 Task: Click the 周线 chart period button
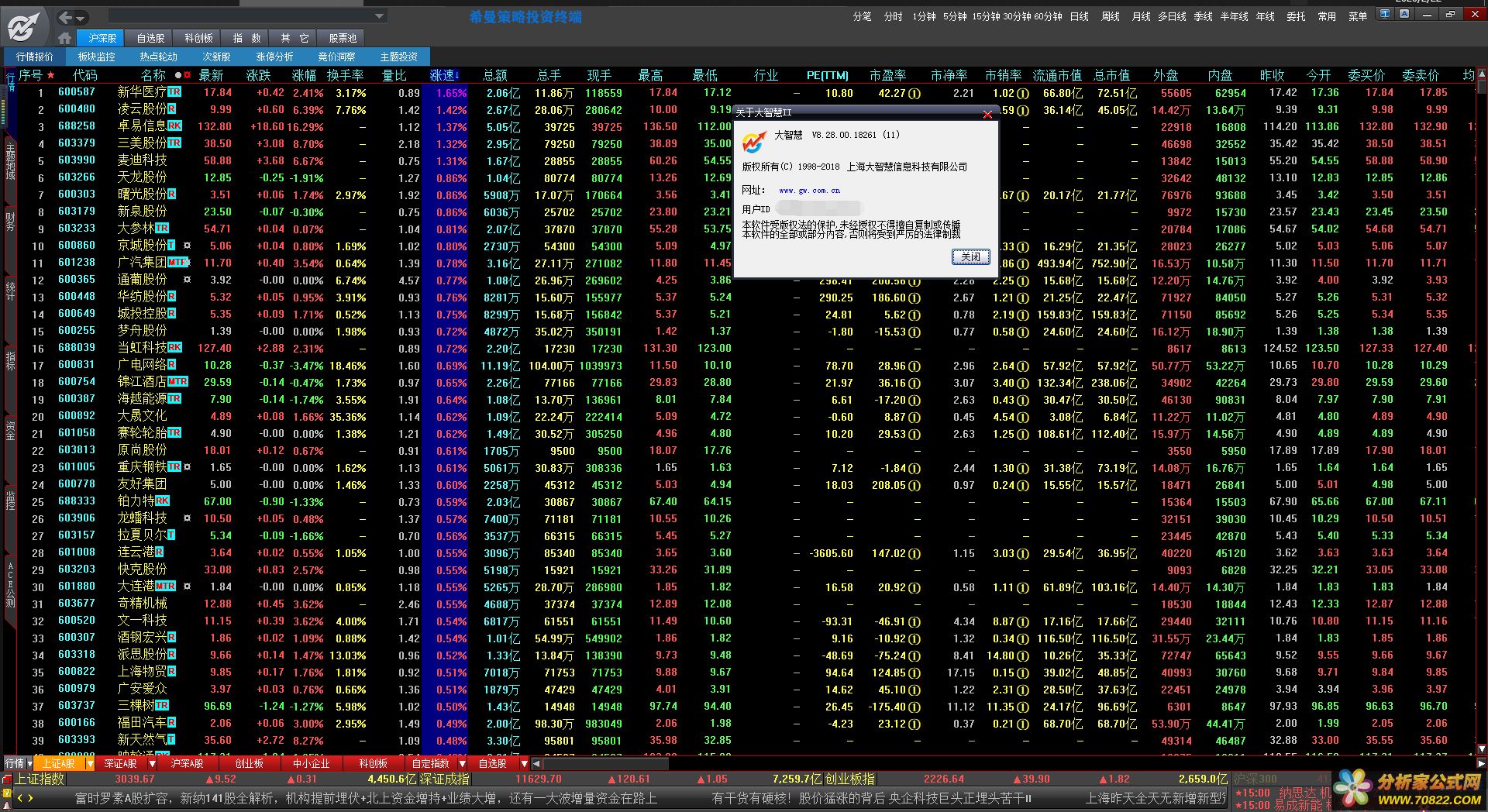pyautogui.click(x=1110, y=16)
